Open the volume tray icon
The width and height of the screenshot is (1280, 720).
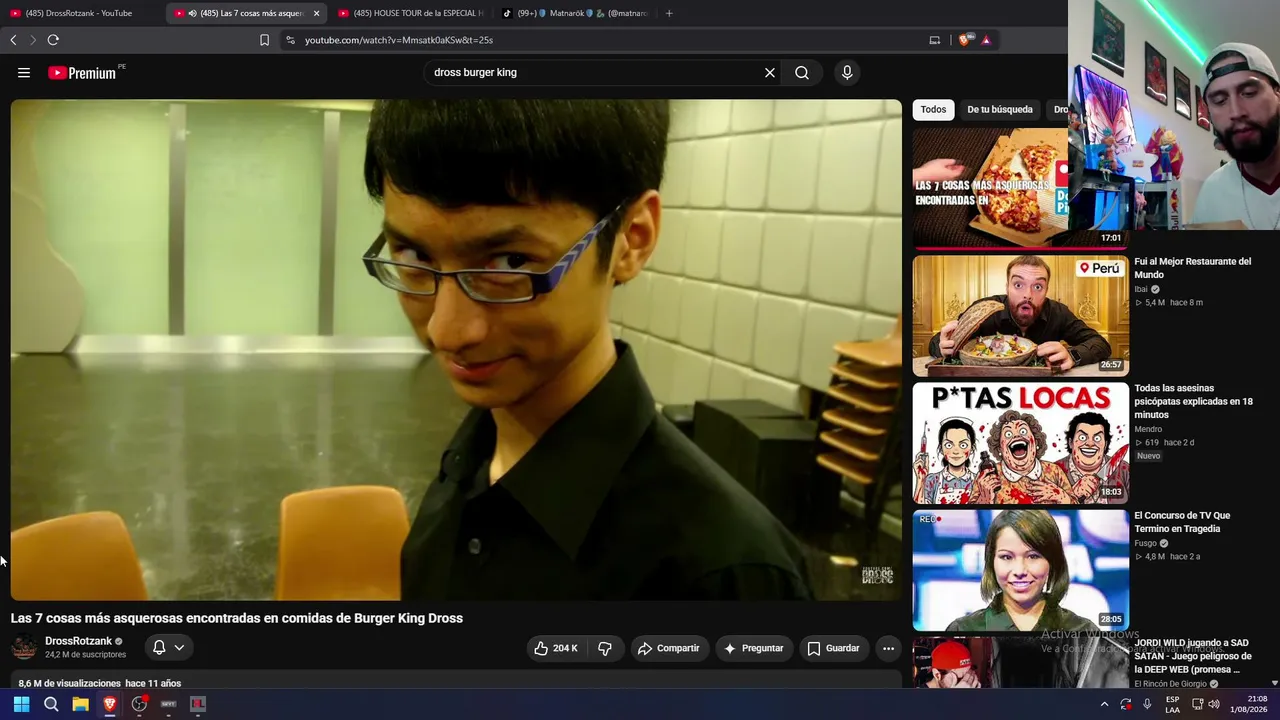[x=1214, y=704]
